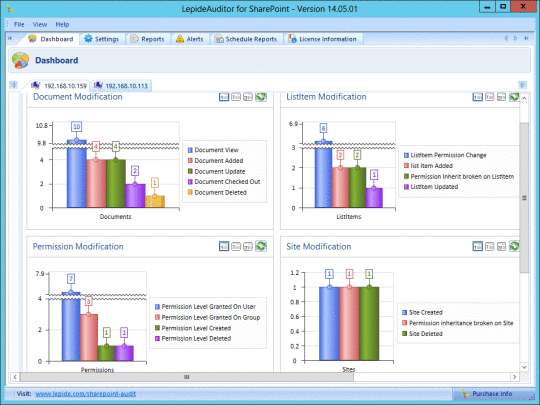Click Site Created legend color box
The image size is (540, 405).
point(405,313)
